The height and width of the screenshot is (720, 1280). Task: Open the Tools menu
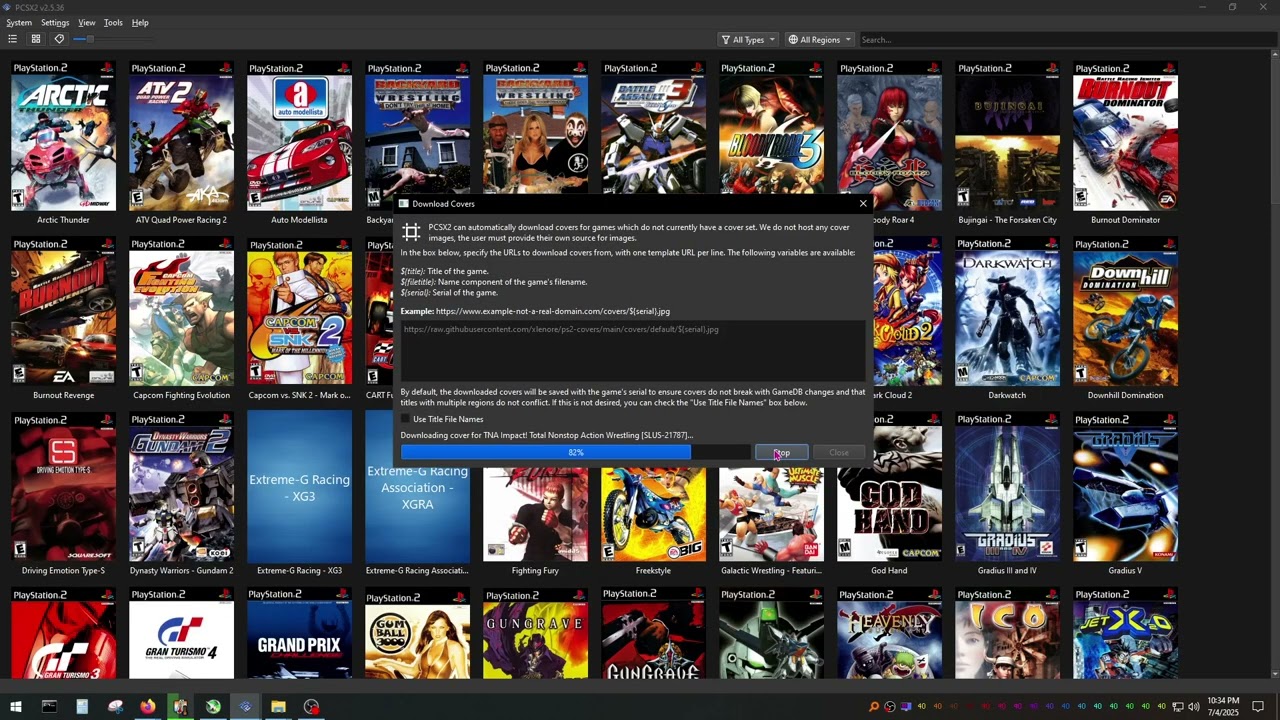click(114, 22)
